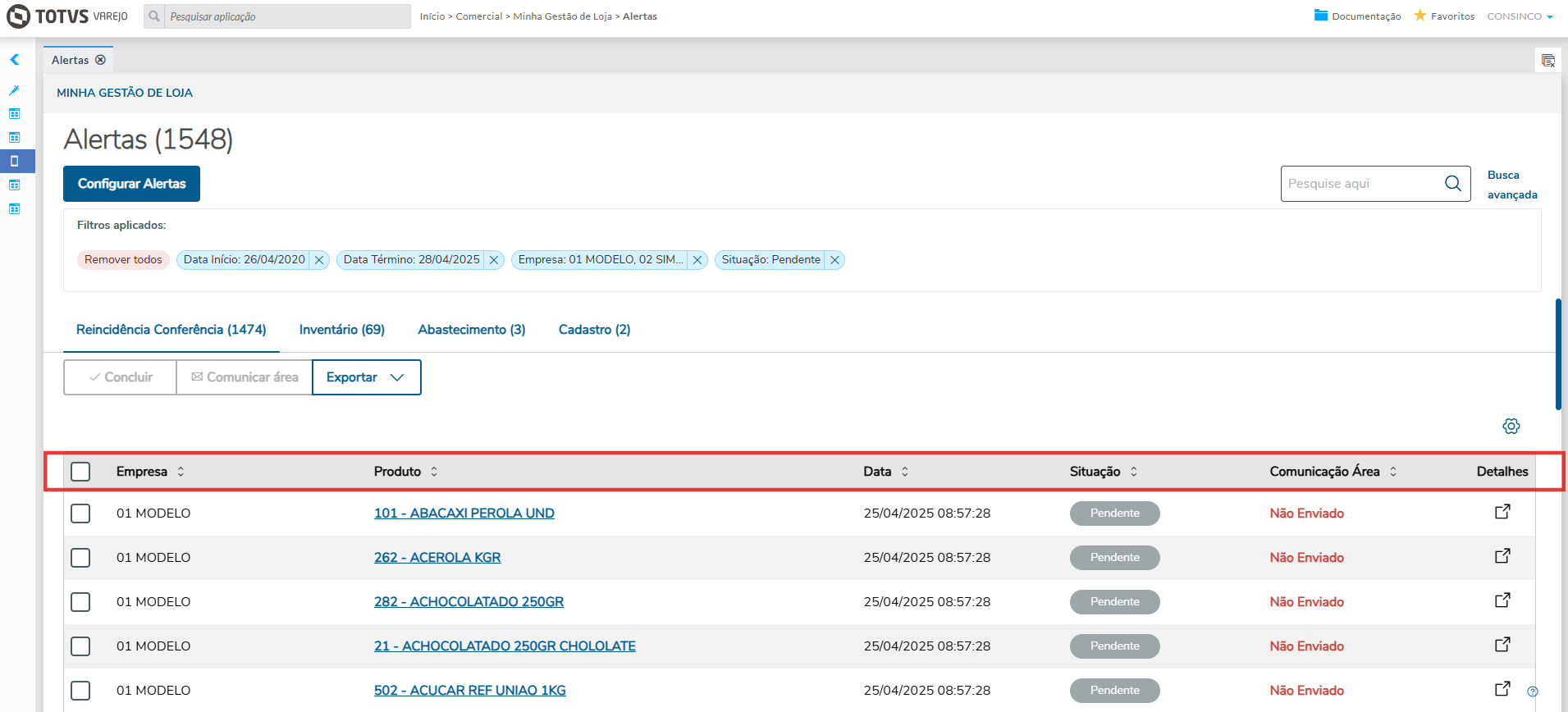Screen dimensions: 1568x712
Task: Collapse the left sidebar back arrow
Action: (x=15, y=60)
